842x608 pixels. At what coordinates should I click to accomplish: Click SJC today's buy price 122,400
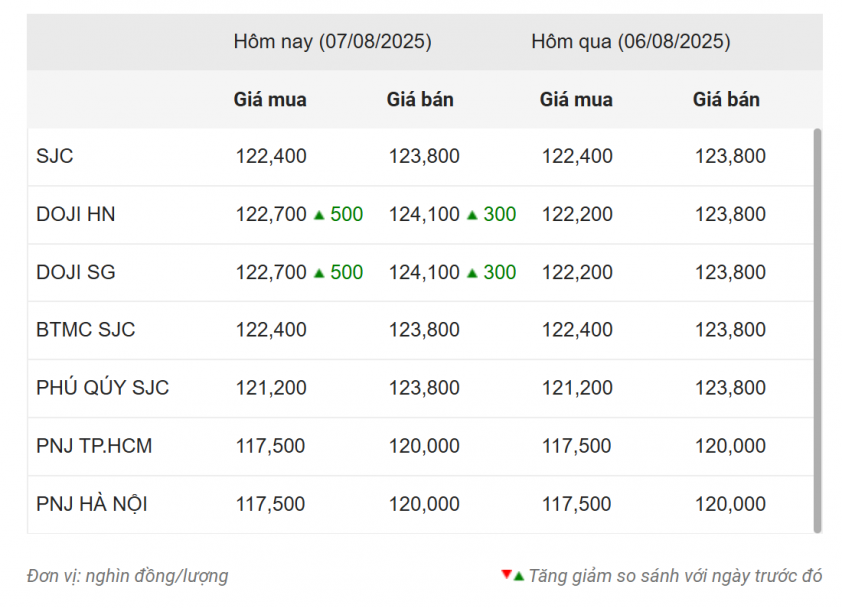[271, 156]
